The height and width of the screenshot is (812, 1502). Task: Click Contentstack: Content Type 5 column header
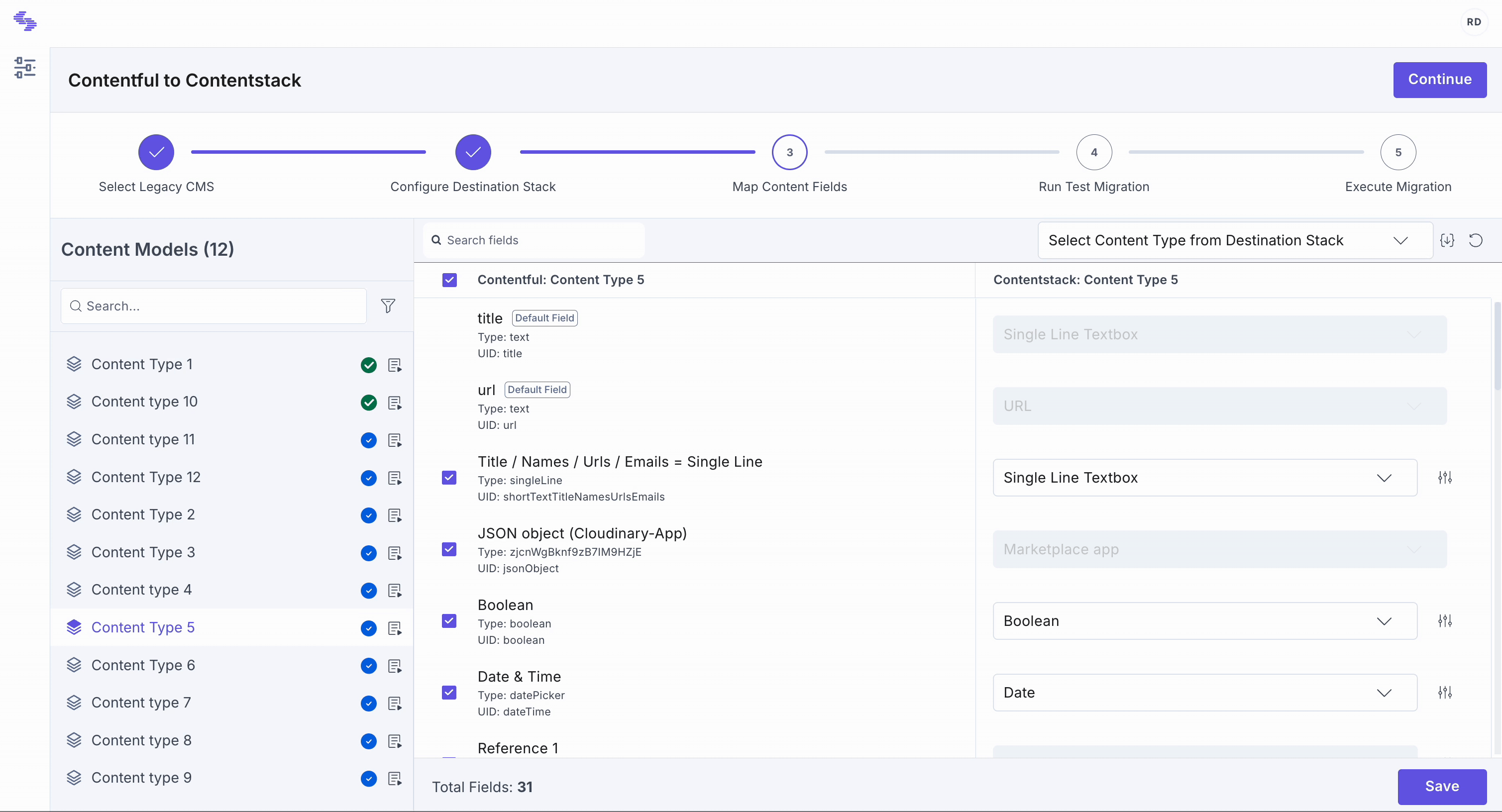point(1085,280)
